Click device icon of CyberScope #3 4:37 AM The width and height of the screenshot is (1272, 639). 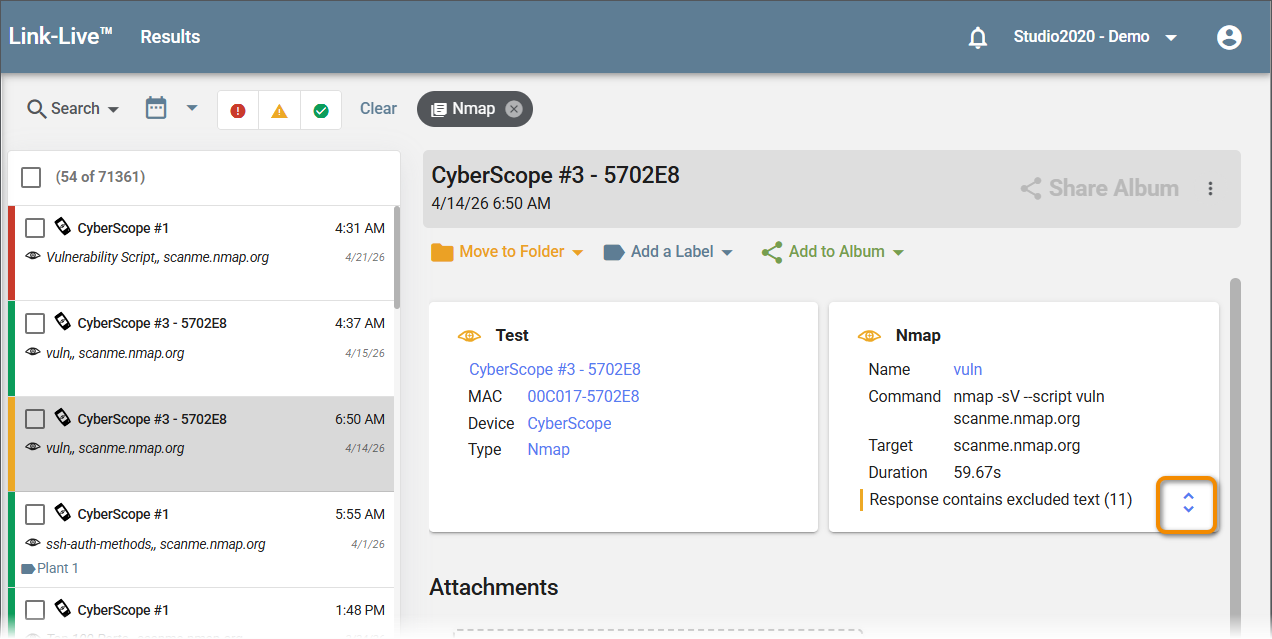[x=62, y=322]
